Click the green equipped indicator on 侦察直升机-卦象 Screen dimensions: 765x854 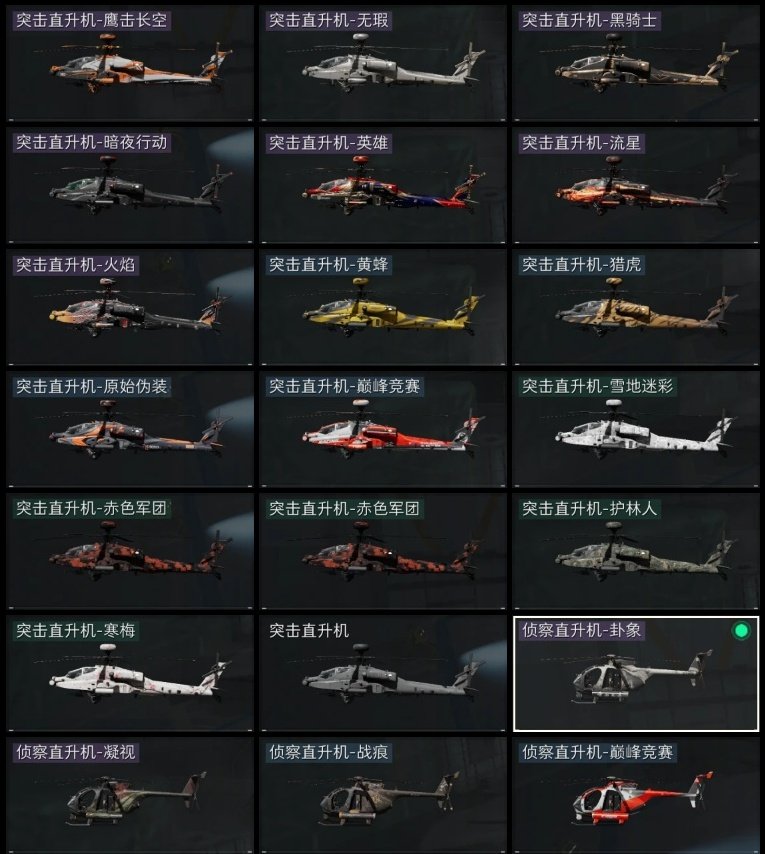740,631
